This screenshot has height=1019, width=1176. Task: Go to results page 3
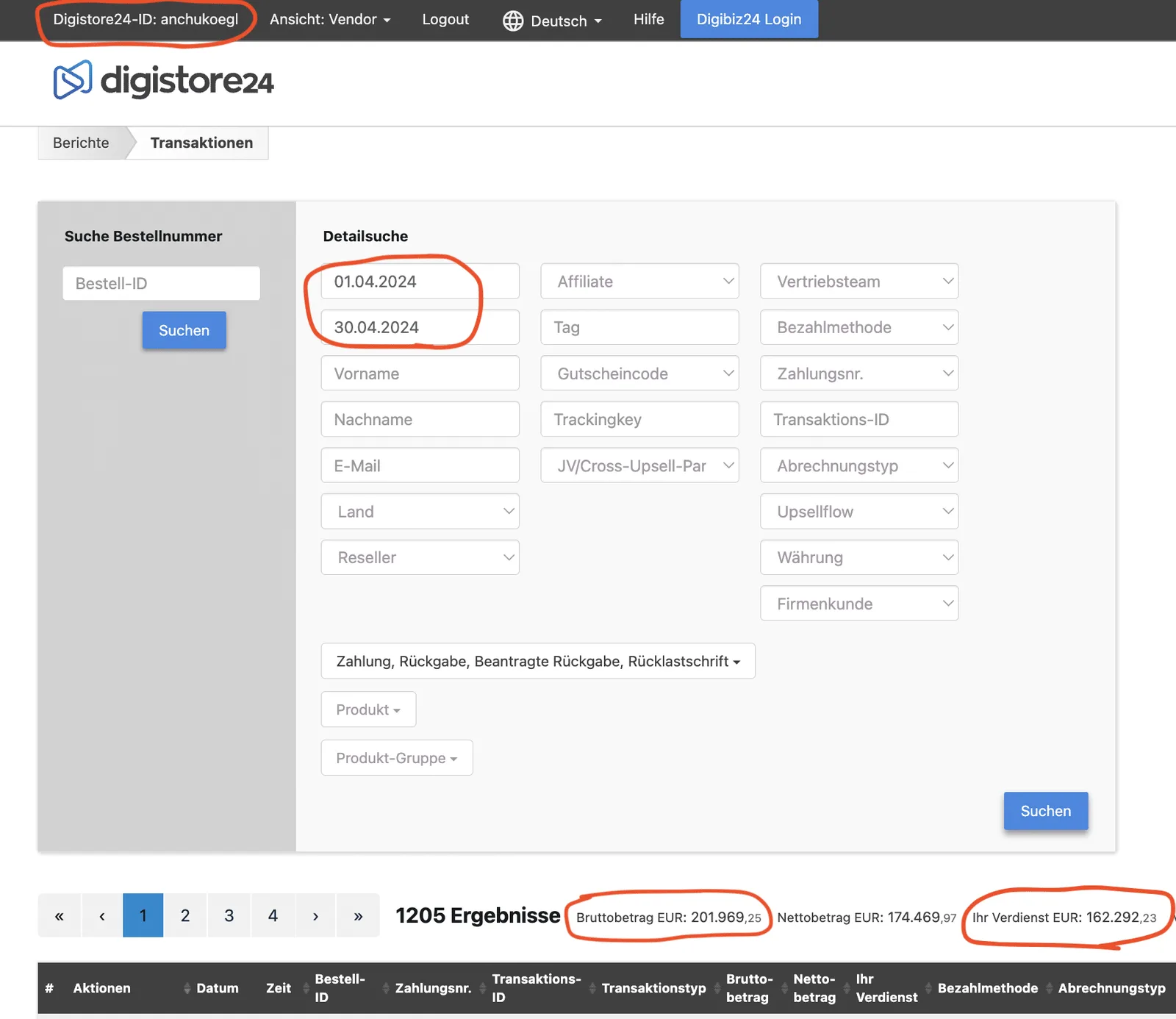(229, 915)
